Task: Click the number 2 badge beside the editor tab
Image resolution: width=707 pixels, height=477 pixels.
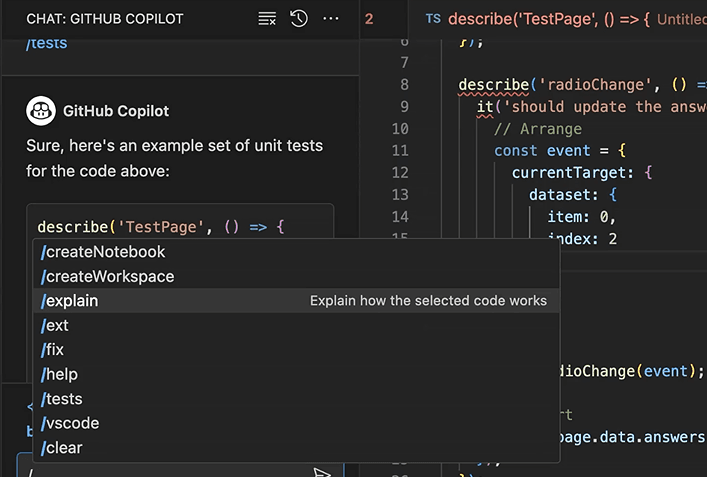Action: pos(369,19)
